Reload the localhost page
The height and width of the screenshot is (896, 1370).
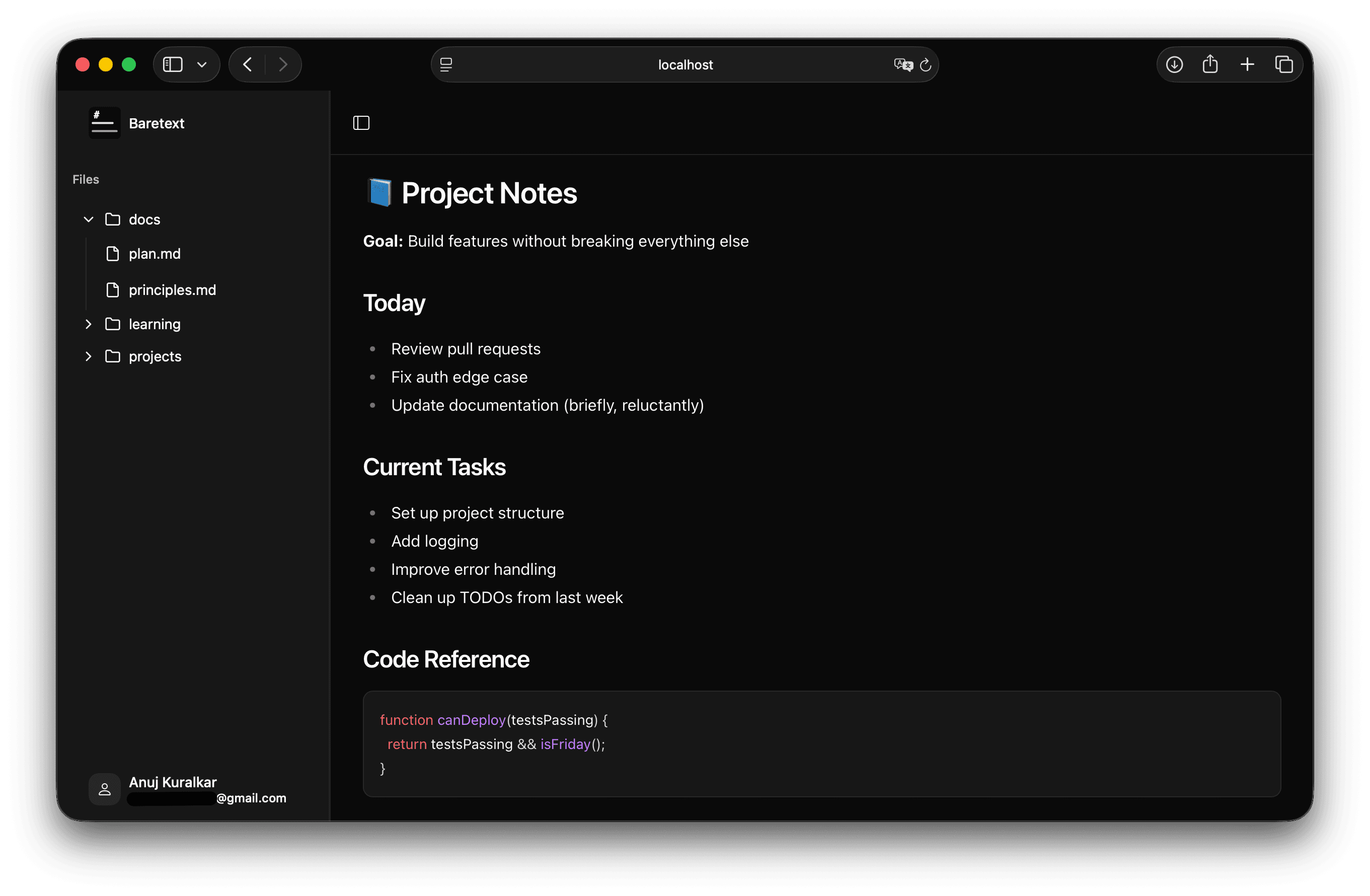coord(926,64)
